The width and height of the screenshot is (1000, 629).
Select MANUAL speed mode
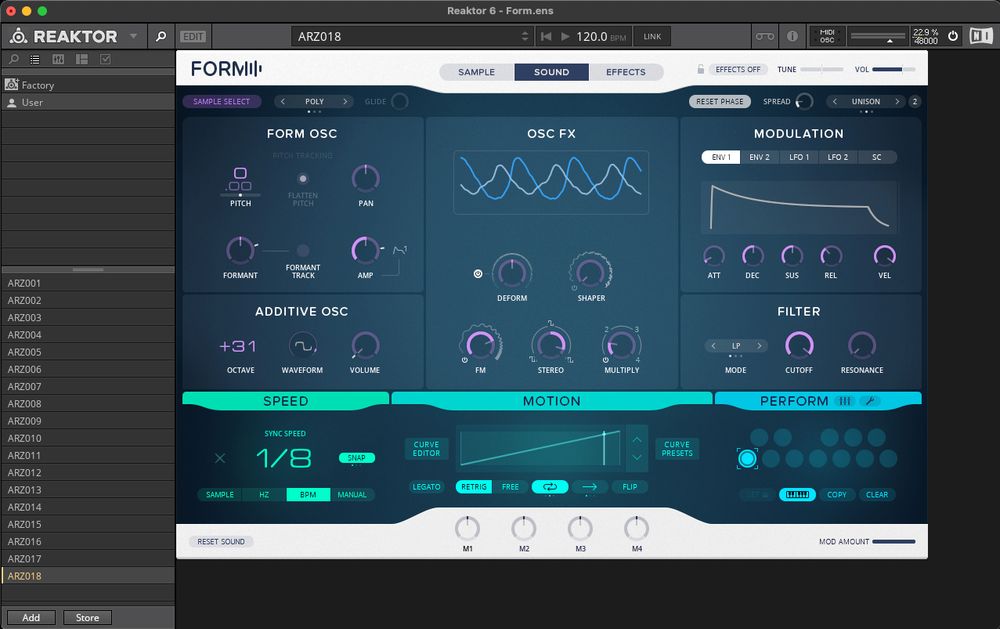pyautogui.click(x=352, y=494)
